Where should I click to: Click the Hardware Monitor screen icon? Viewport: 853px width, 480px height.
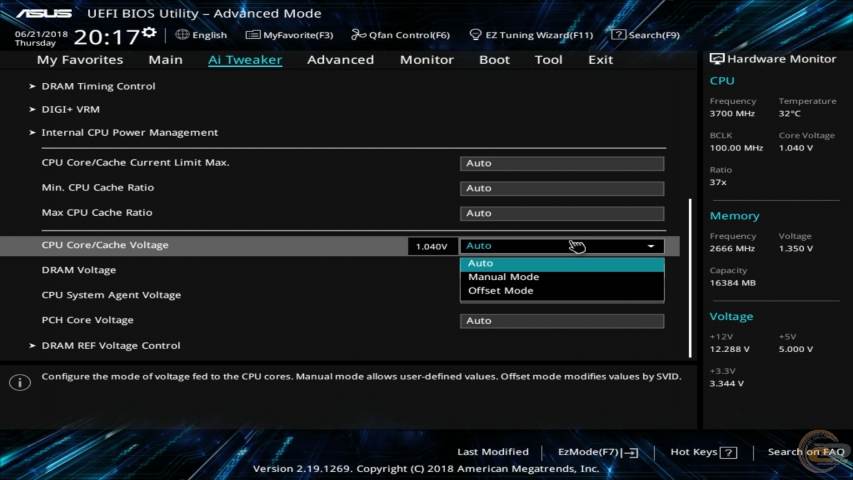(716, 59)
